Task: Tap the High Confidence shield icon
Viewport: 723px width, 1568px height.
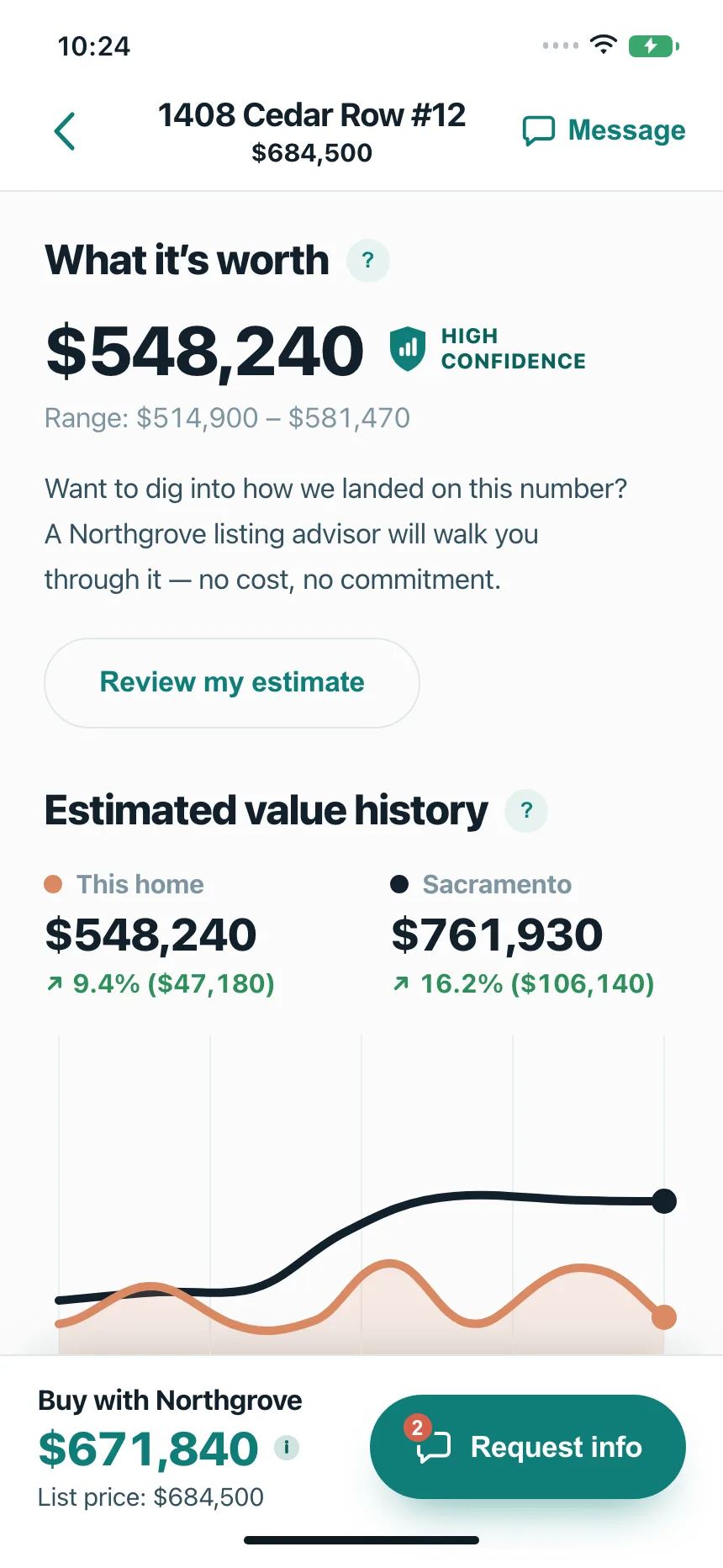Action: 408,348
